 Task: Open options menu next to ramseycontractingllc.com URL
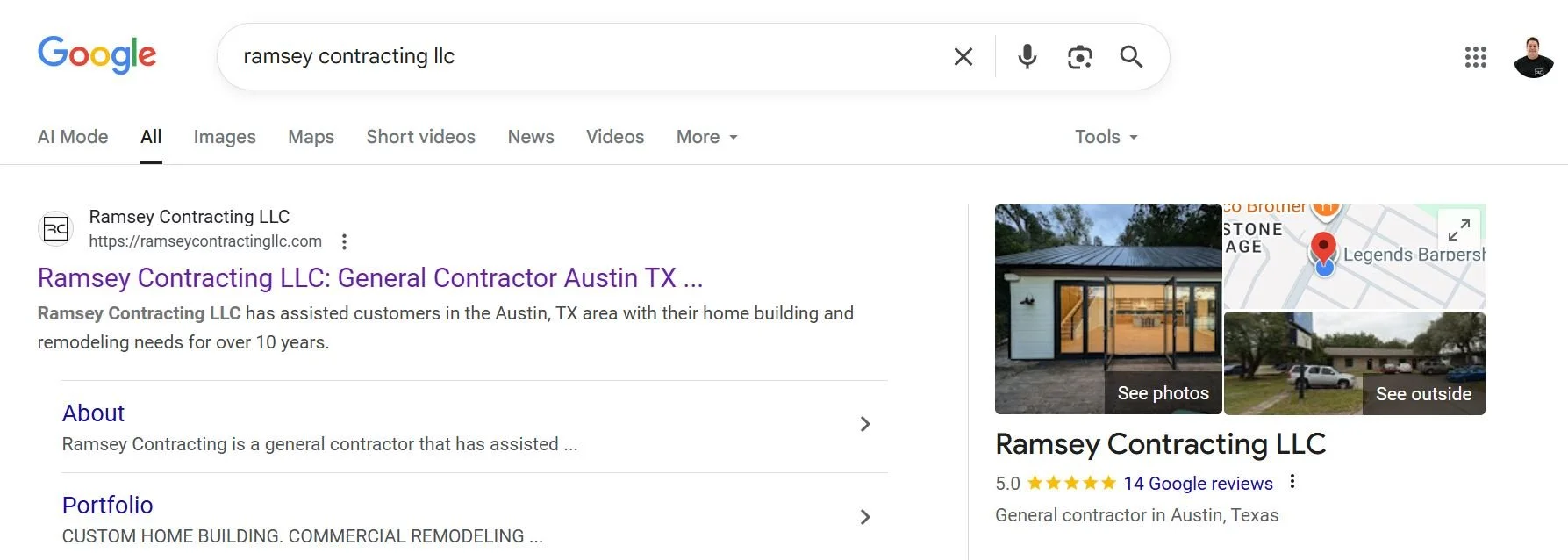pos(344,241)
